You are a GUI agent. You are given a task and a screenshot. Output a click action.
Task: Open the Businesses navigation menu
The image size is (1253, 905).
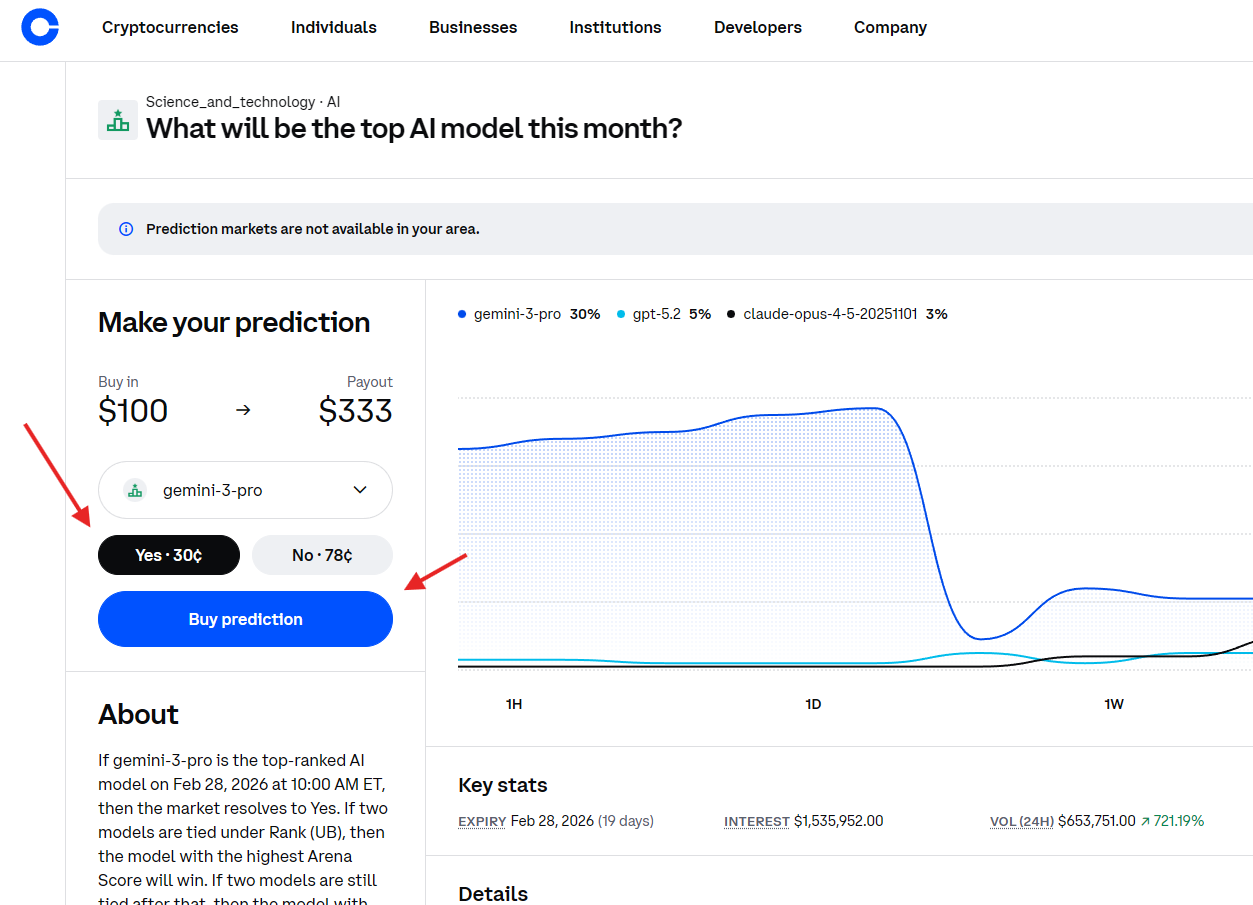click(x=473, y=28)
